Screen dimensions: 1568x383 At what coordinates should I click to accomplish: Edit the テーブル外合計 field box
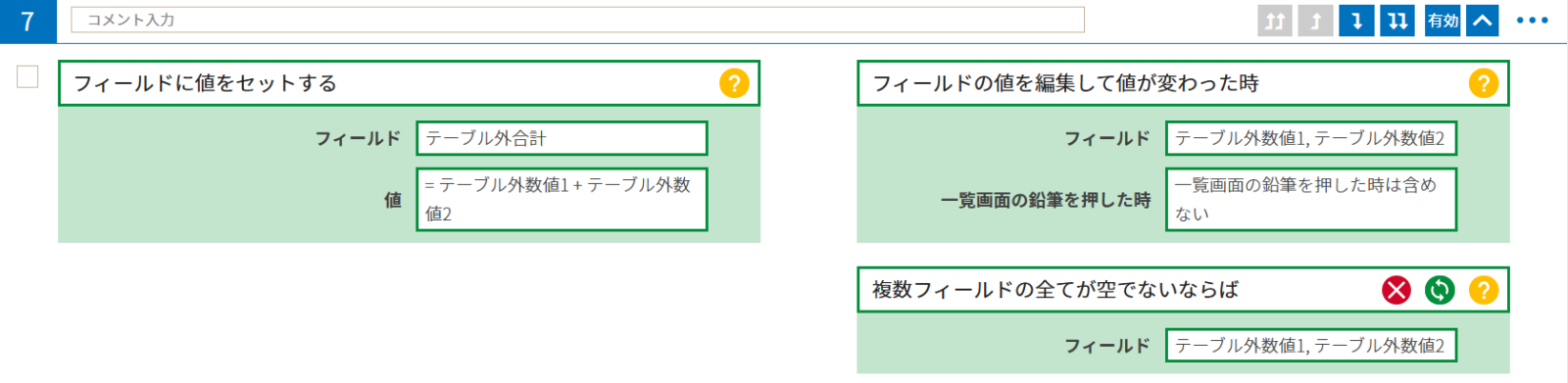click(x=562, y=138)
